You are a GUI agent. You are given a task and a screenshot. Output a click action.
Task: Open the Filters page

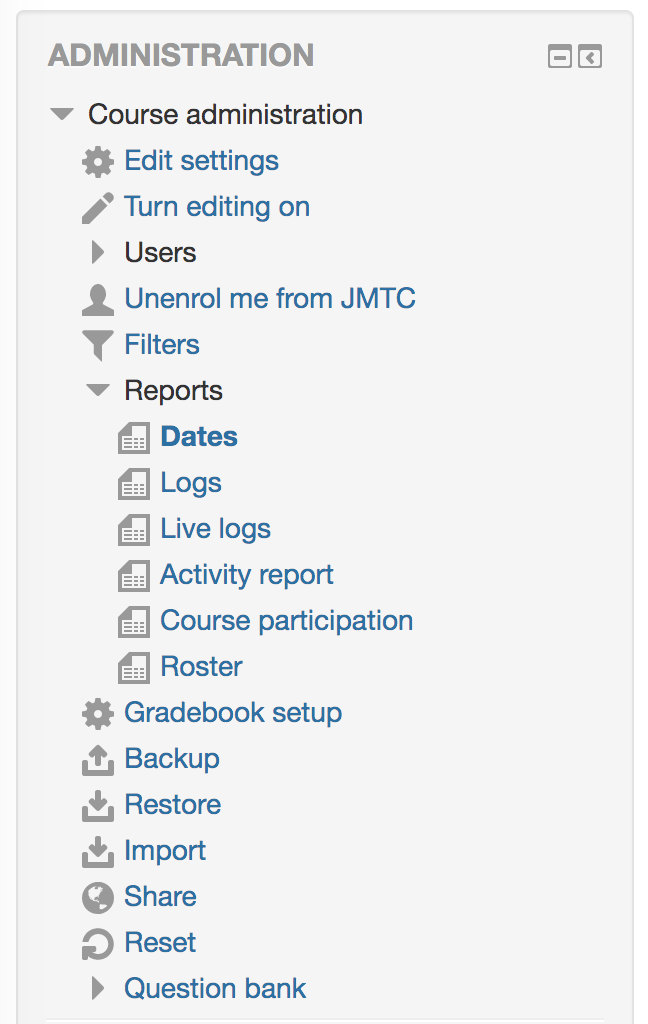pyautogui.click(x=162, y=344)
